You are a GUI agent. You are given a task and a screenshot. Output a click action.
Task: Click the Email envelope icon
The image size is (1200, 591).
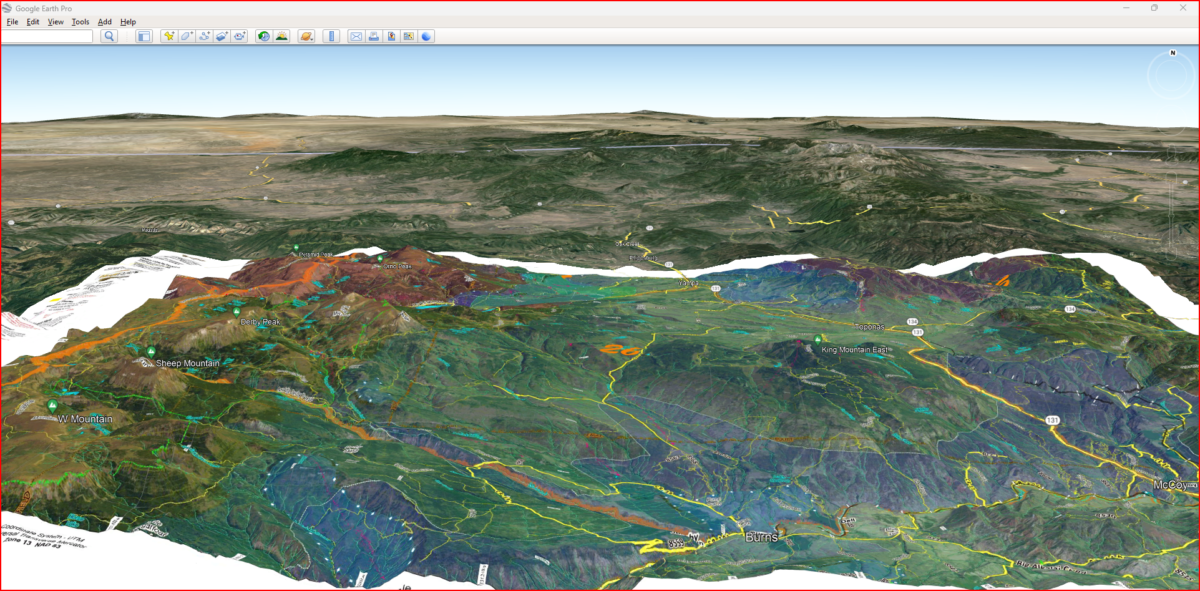click(355, 36)
